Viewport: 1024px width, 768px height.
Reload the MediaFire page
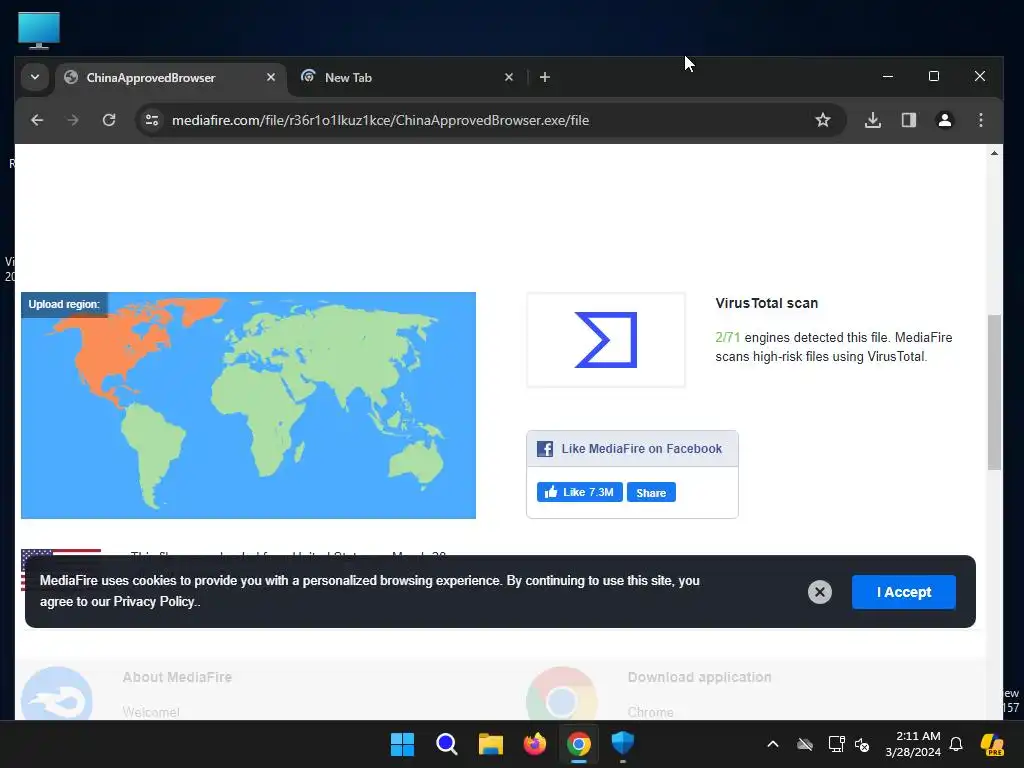point(109,120)
